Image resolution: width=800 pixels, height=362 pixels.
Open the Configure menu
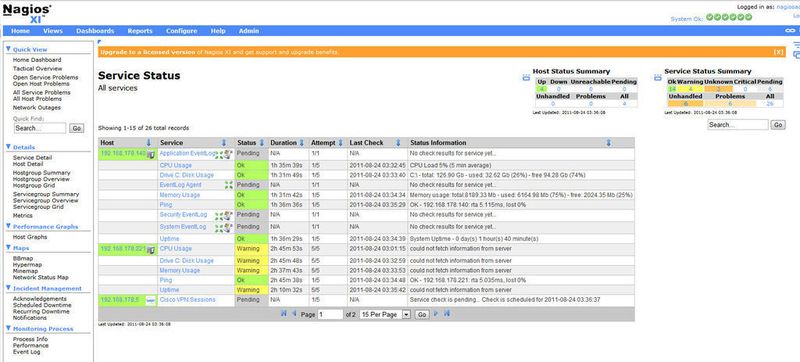click(x=181, y=31)
